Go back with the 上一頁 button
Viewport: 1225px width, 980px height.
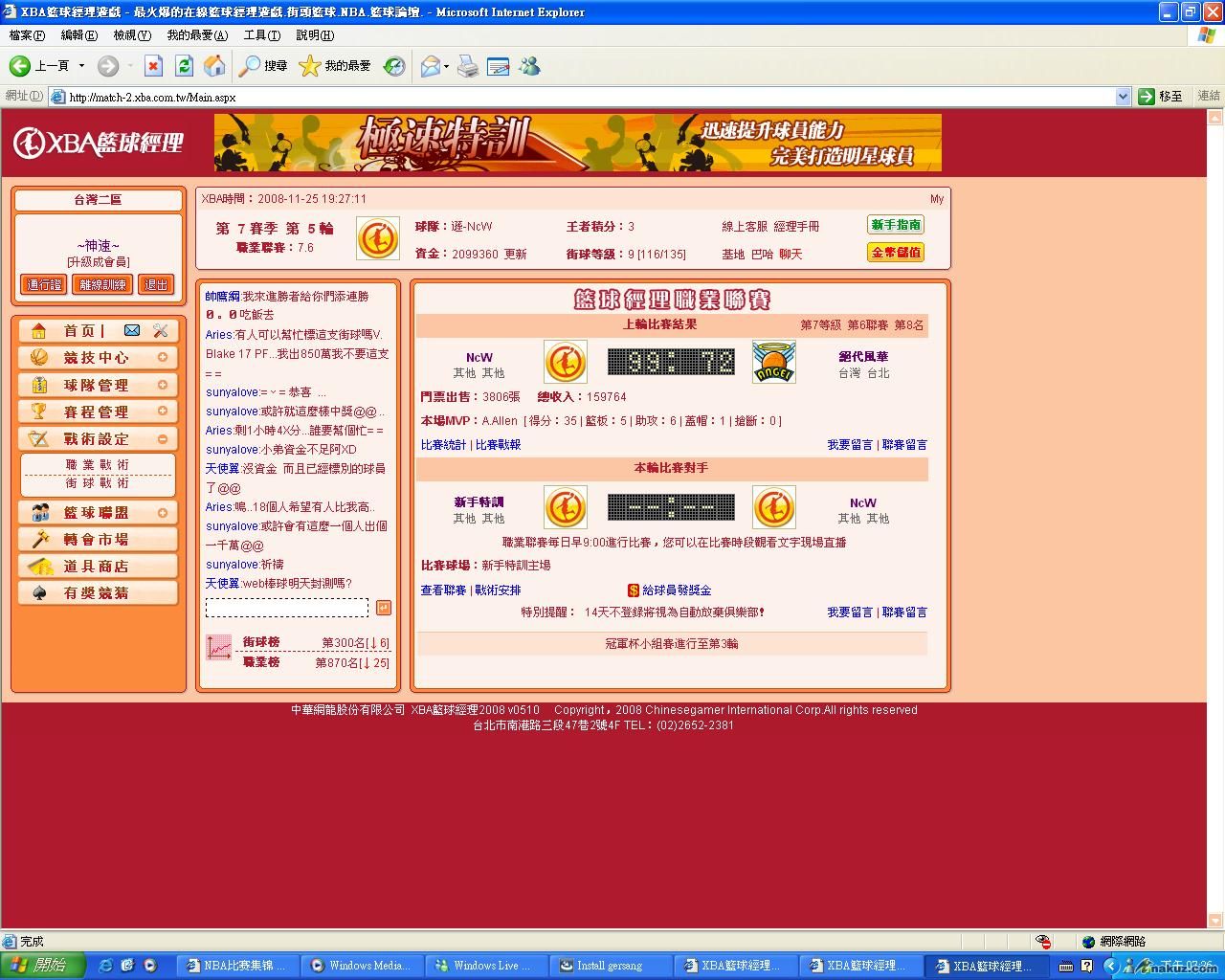pyautogui.click(x=39, y=65)
